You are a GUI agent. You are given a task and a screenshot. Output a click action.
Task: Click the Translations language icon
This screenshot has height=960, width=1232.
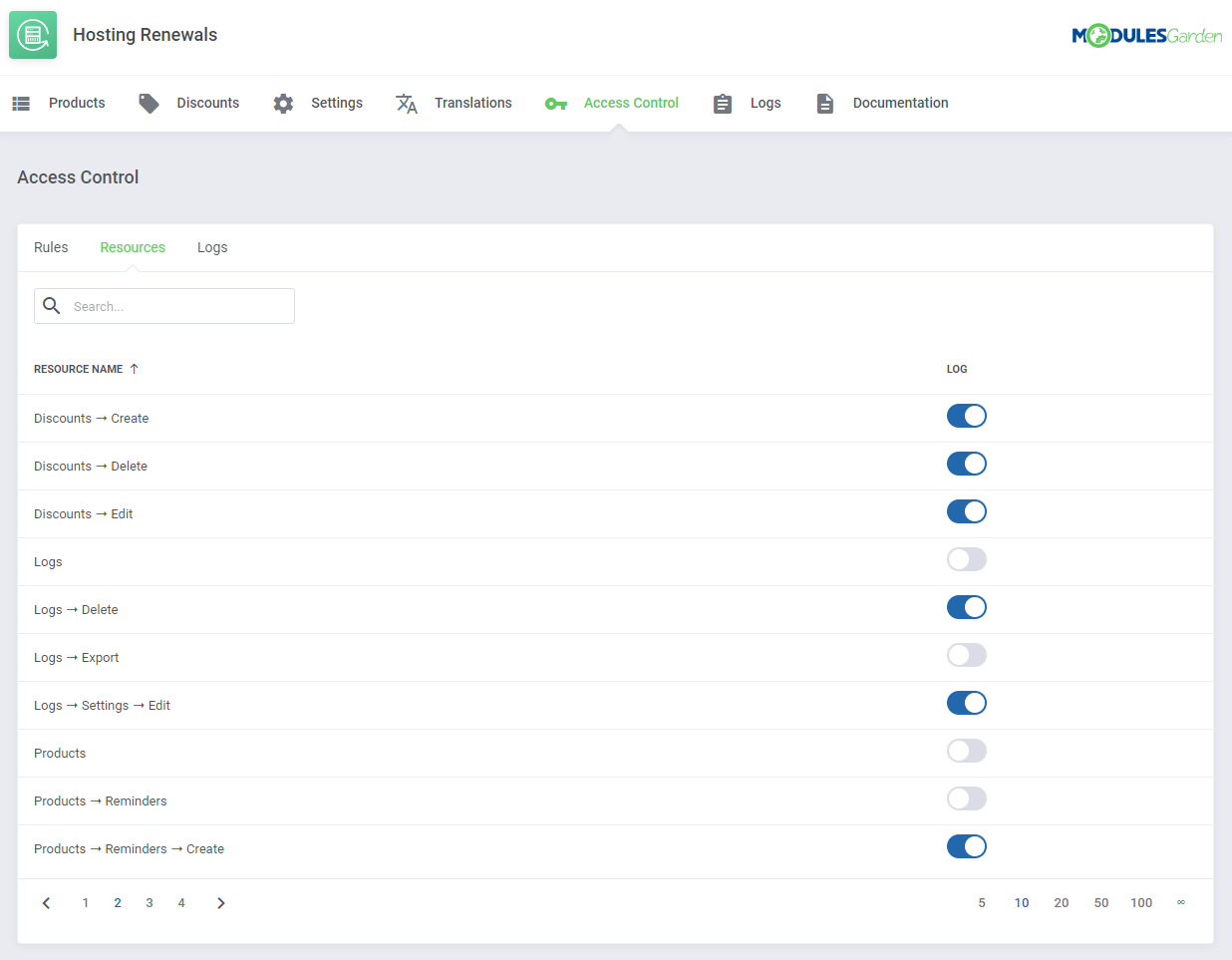(x=407, y=104)
